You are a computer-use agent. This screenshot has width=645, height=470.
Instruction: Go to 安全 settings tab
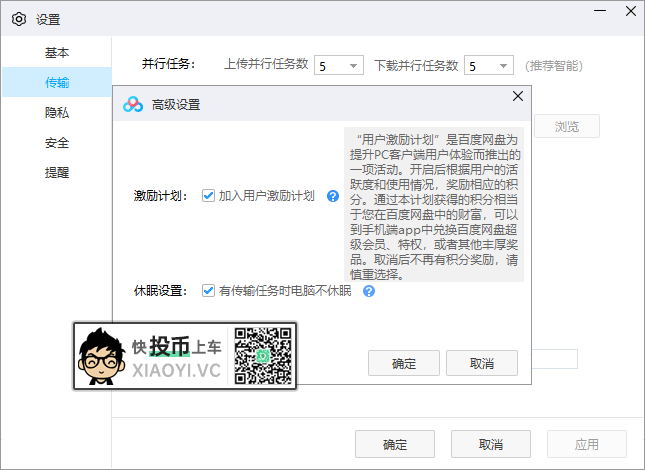[x=57, y=142]
